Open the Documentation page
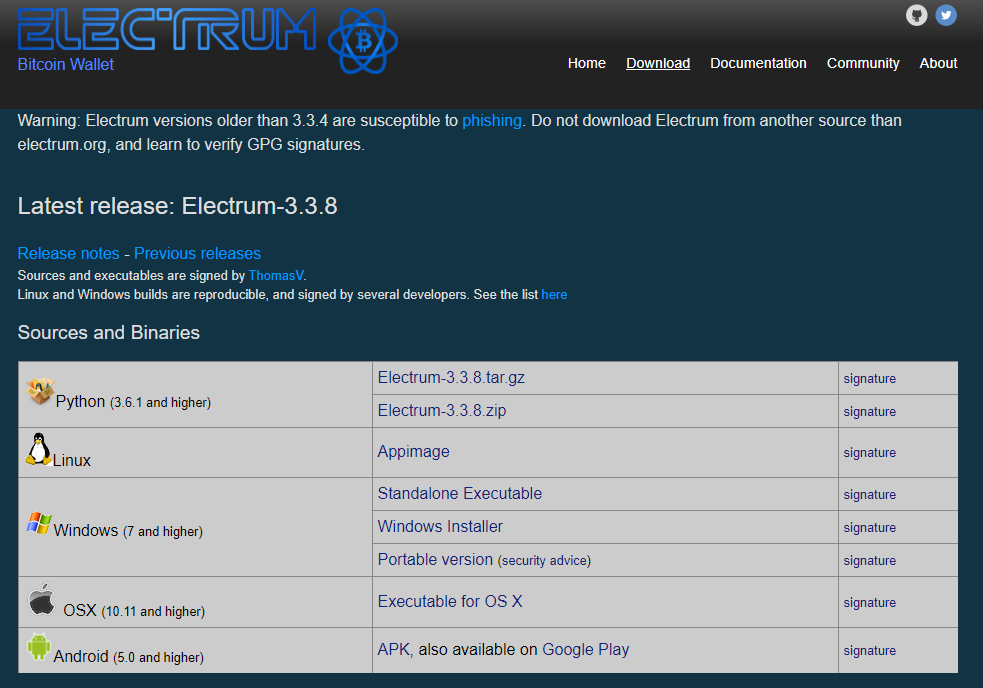 [x=758, y=63]
